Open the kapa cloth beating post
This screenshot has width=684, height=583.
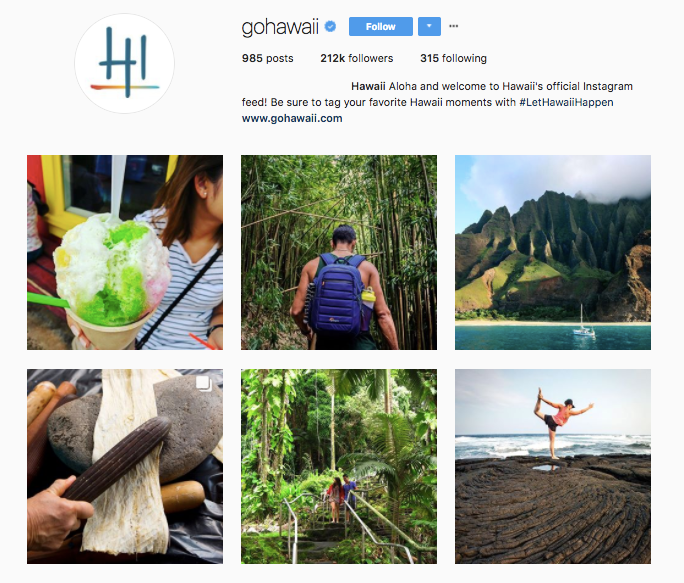coord(125,466)
